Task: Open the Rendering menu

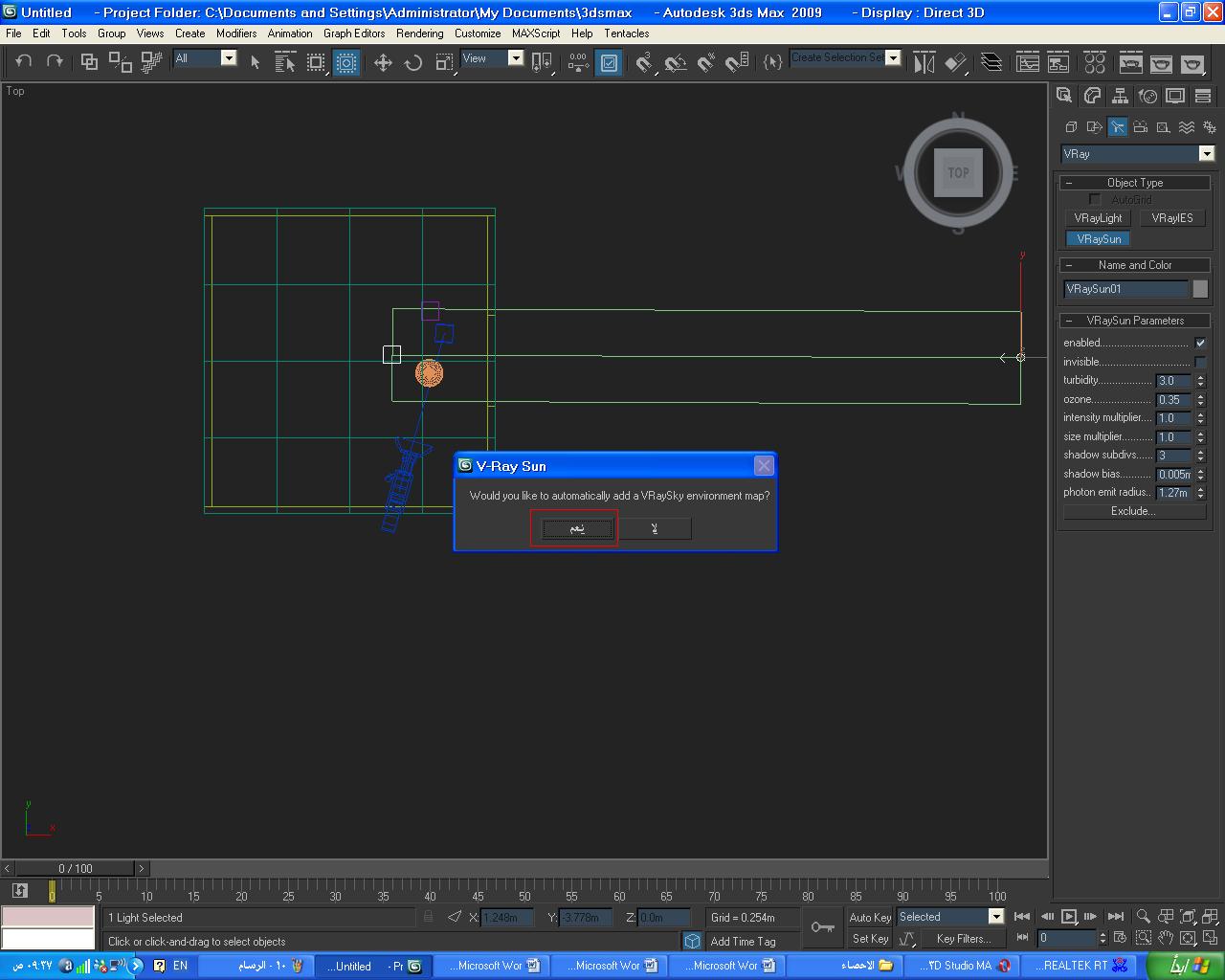Action: click(420, 33)
